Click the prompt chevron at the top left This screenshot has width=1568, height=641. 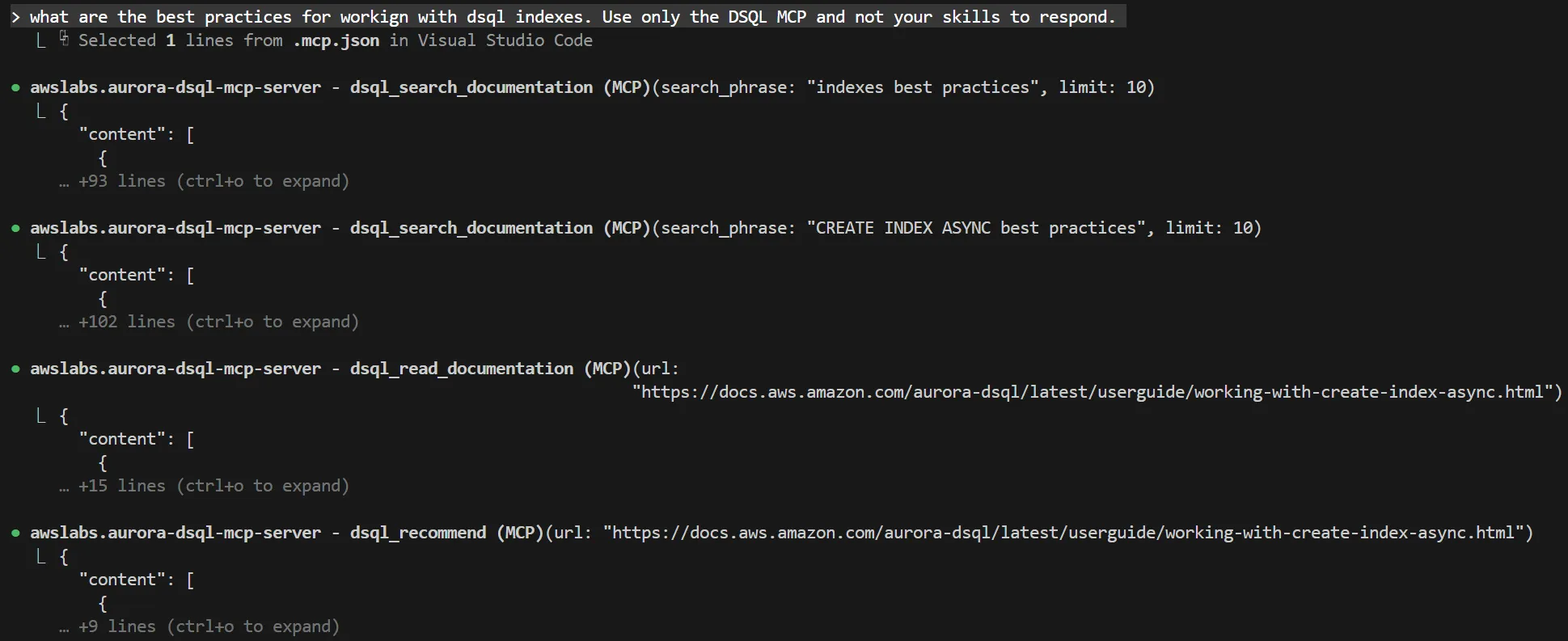tap(15, 17)
